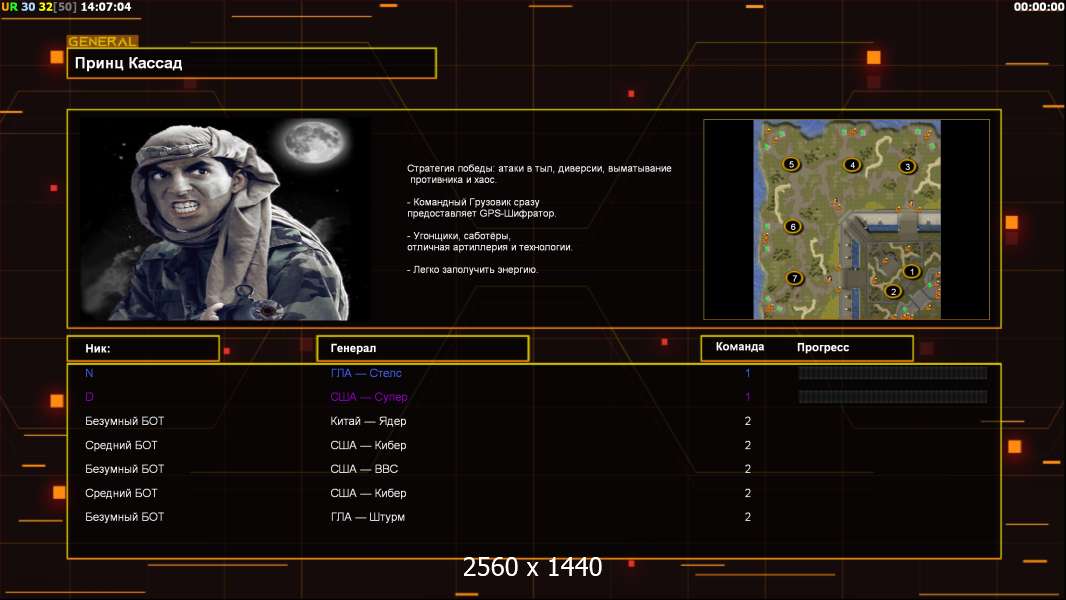Click the 'Команда' column header
The width and height of the screenshot is (1066, 600).
740,347
